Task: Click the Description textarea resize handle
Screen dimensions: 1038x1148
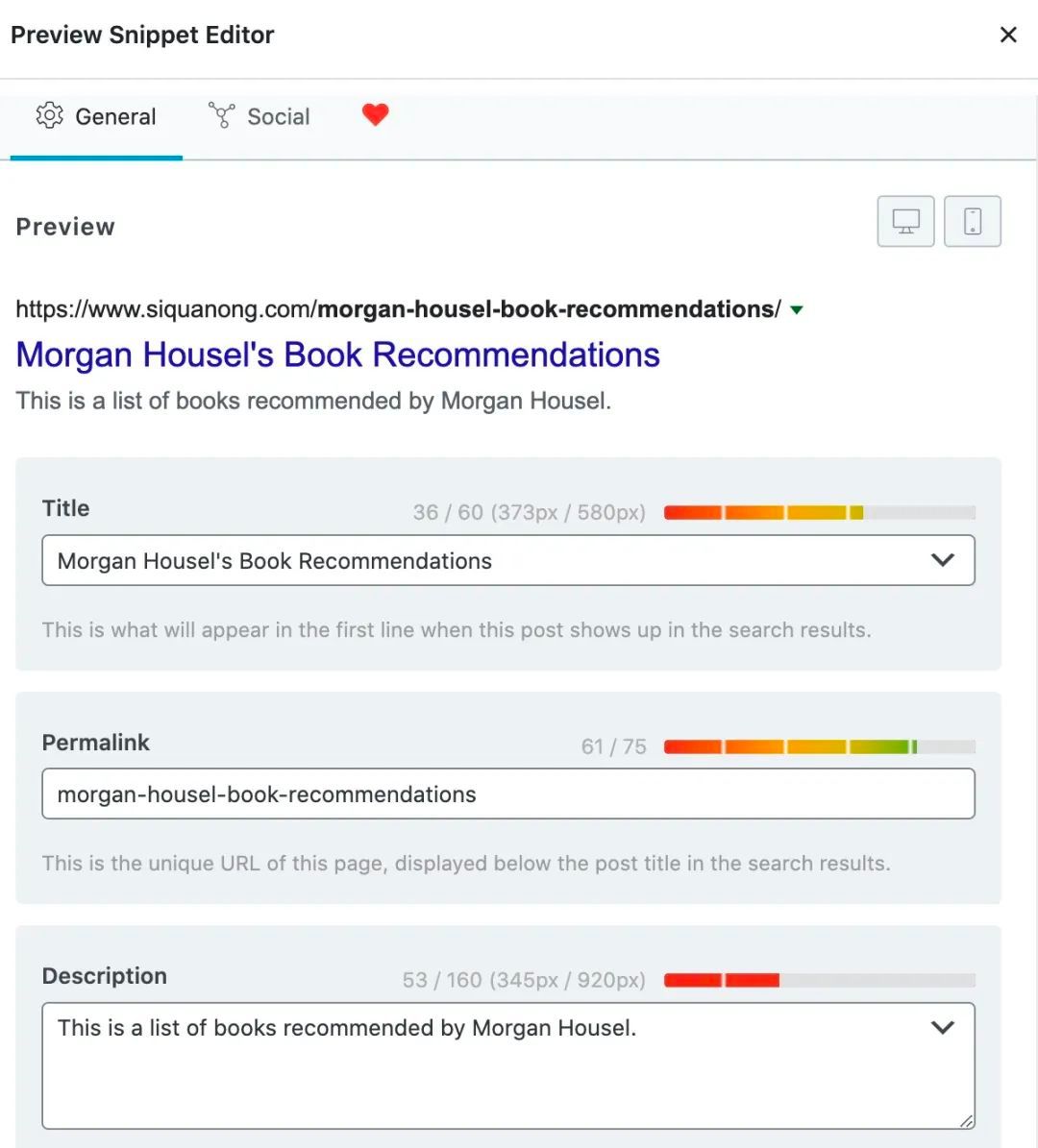Action: (x=967, y=1121)
